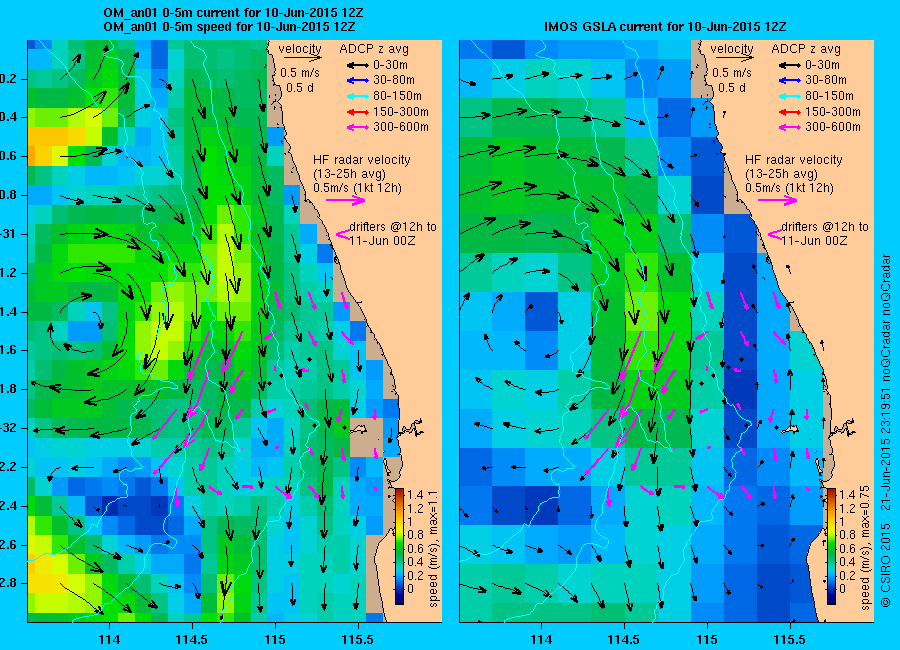Click longitude label 114 under left map
The width and height of the screenshot is (900, 650).
(109, 639)
